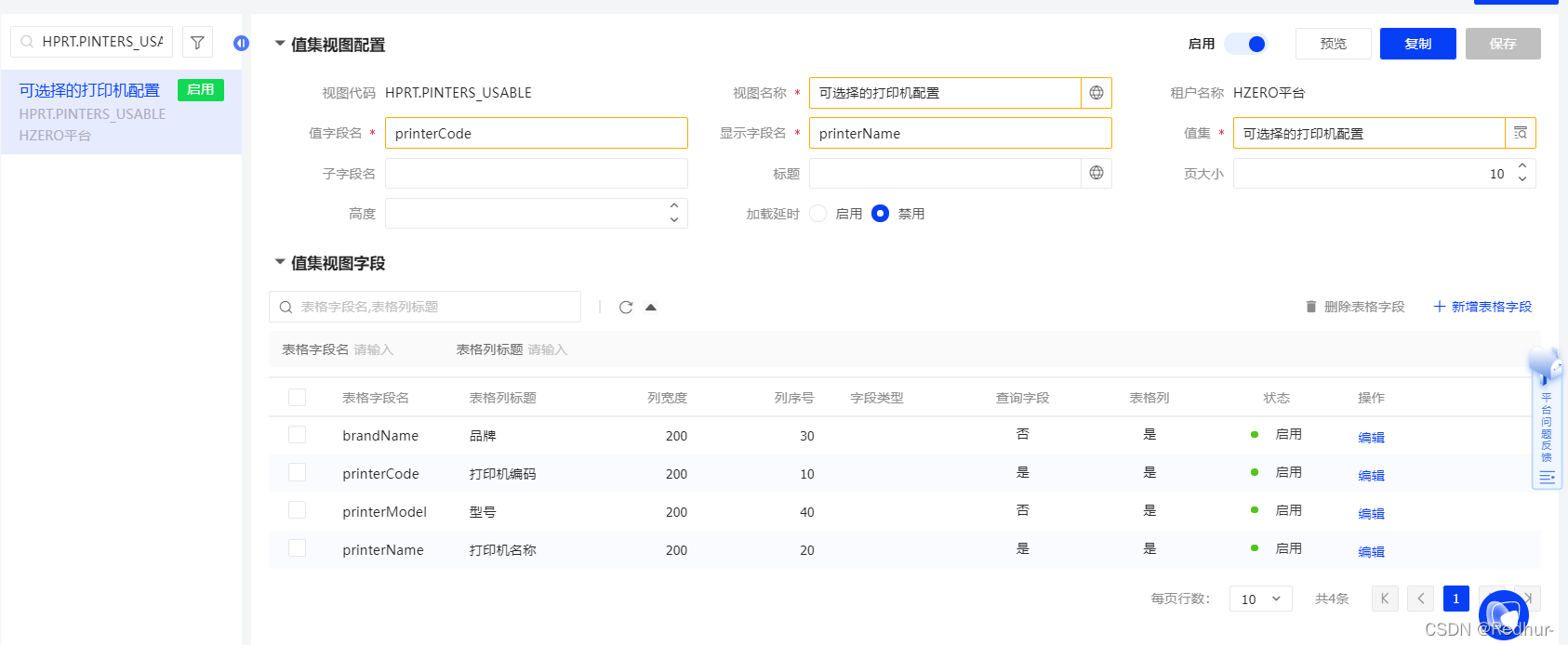This screenshot has width=1568, height=645.
Task: Click the search magnifier icon in sidebar
Action: click(27, 42)
